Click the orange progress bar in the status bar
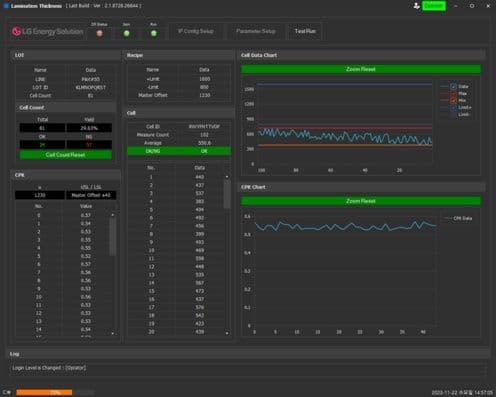 coord(44,392)
